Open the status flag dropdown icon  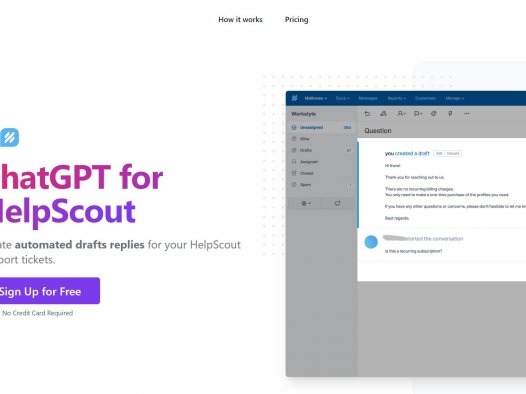tap(418, 114)
